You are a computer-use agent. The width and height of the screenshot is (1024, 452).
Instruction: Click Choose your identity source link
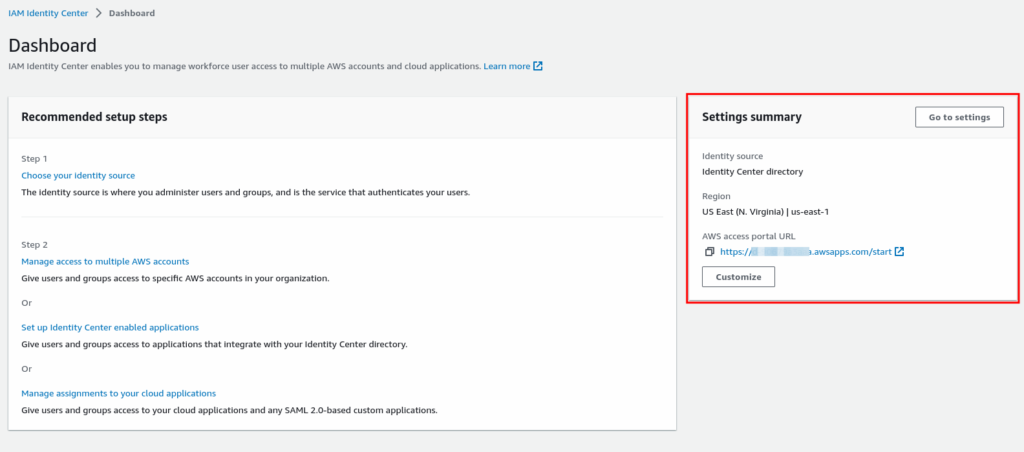tap(78, 175)
